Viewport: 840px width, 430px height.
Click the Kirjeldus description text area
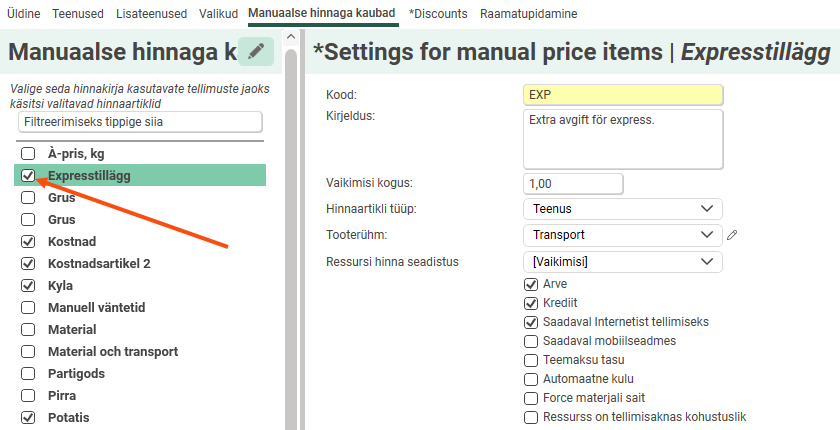click(621, 139)
